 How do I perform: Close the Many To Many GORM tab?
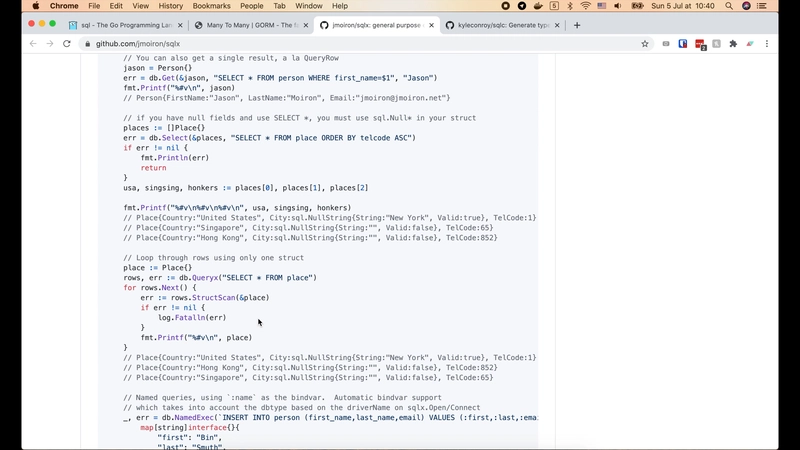(306, 25)
